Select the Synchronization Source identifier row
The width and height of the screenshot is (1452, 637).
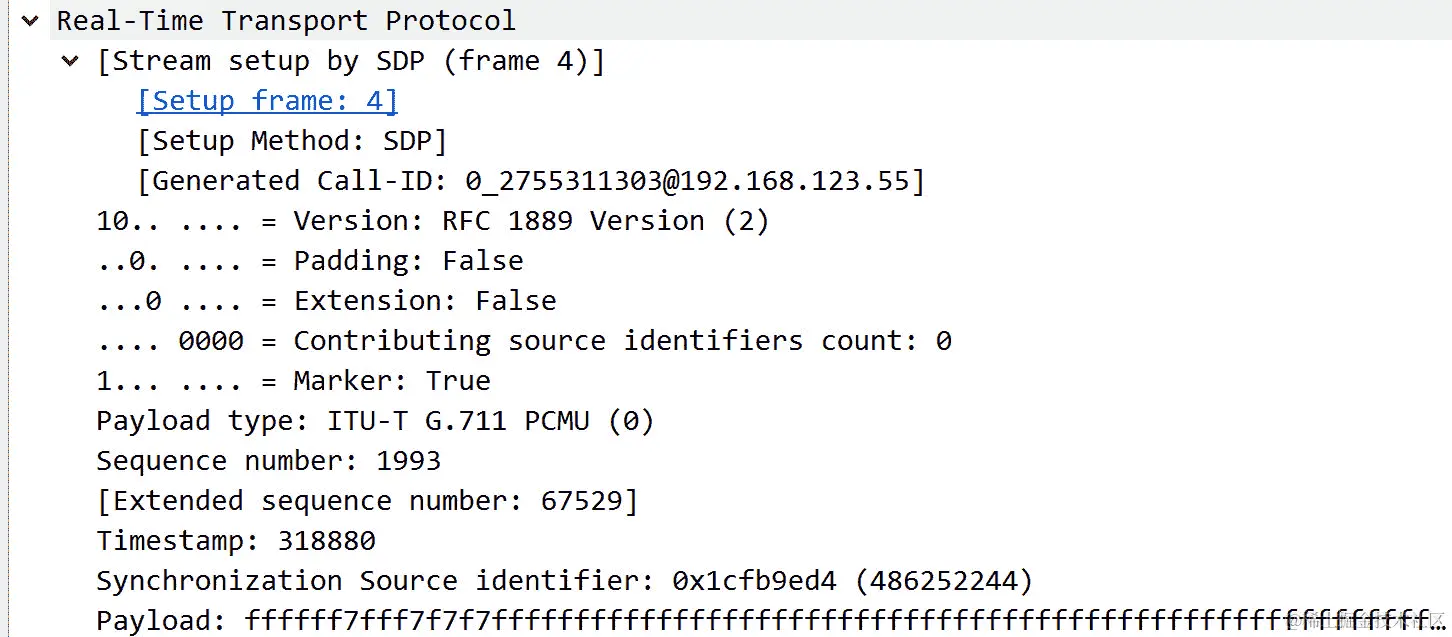coord(565,580)
